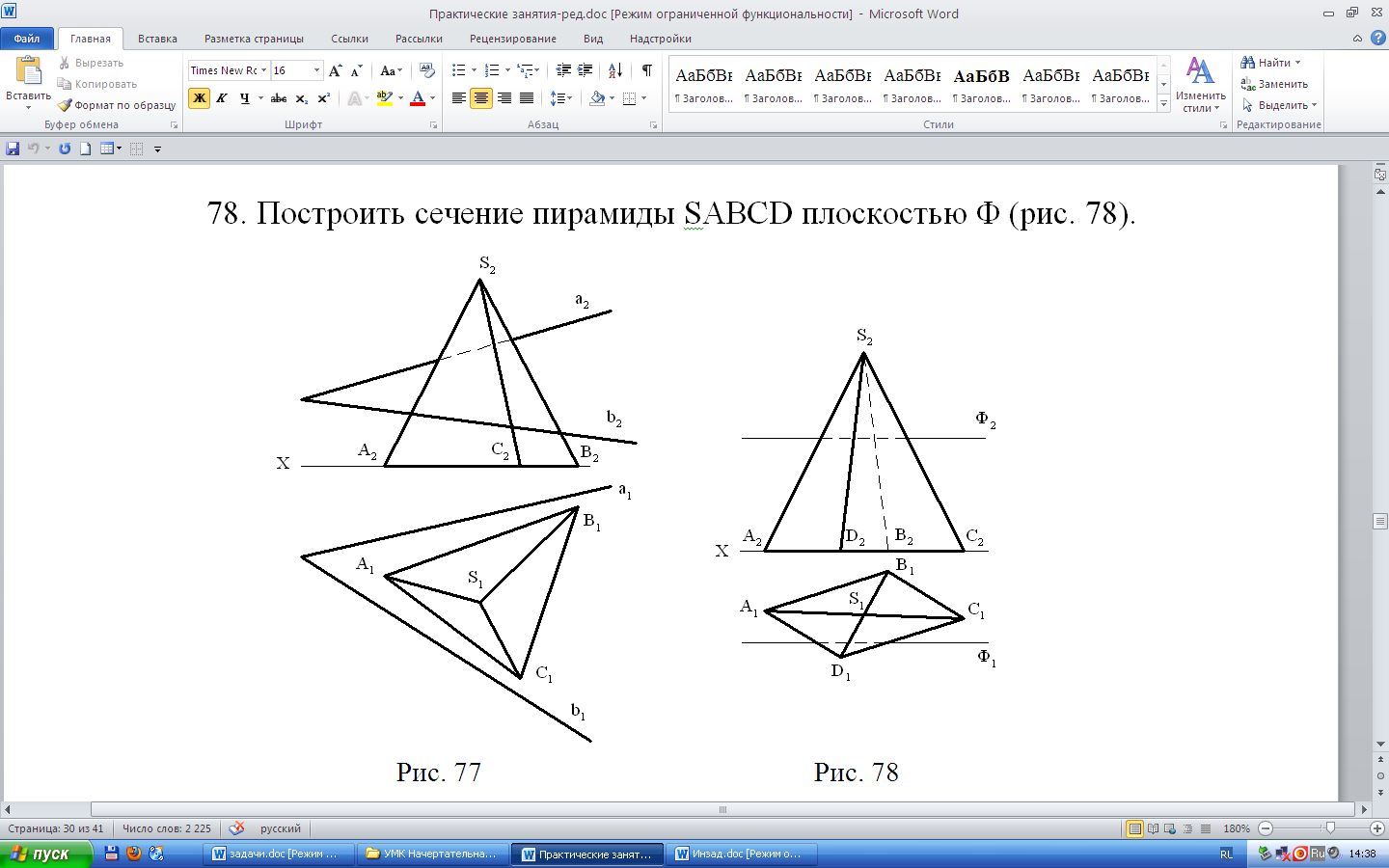This screenshot has width=1389, height=868.
Task: Switch to Draft view in status bar
Action: 1206,828
